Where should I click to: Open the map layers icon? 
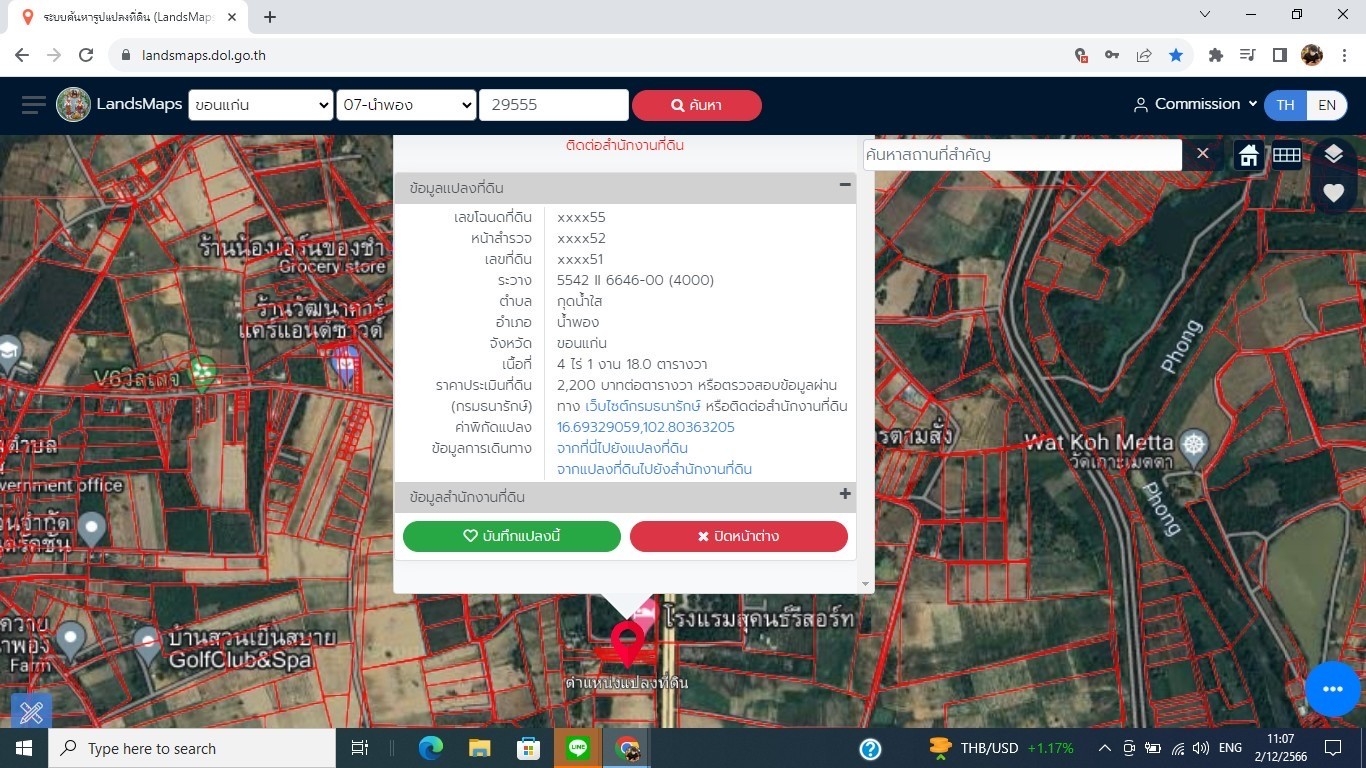(x=1333, y=154)
